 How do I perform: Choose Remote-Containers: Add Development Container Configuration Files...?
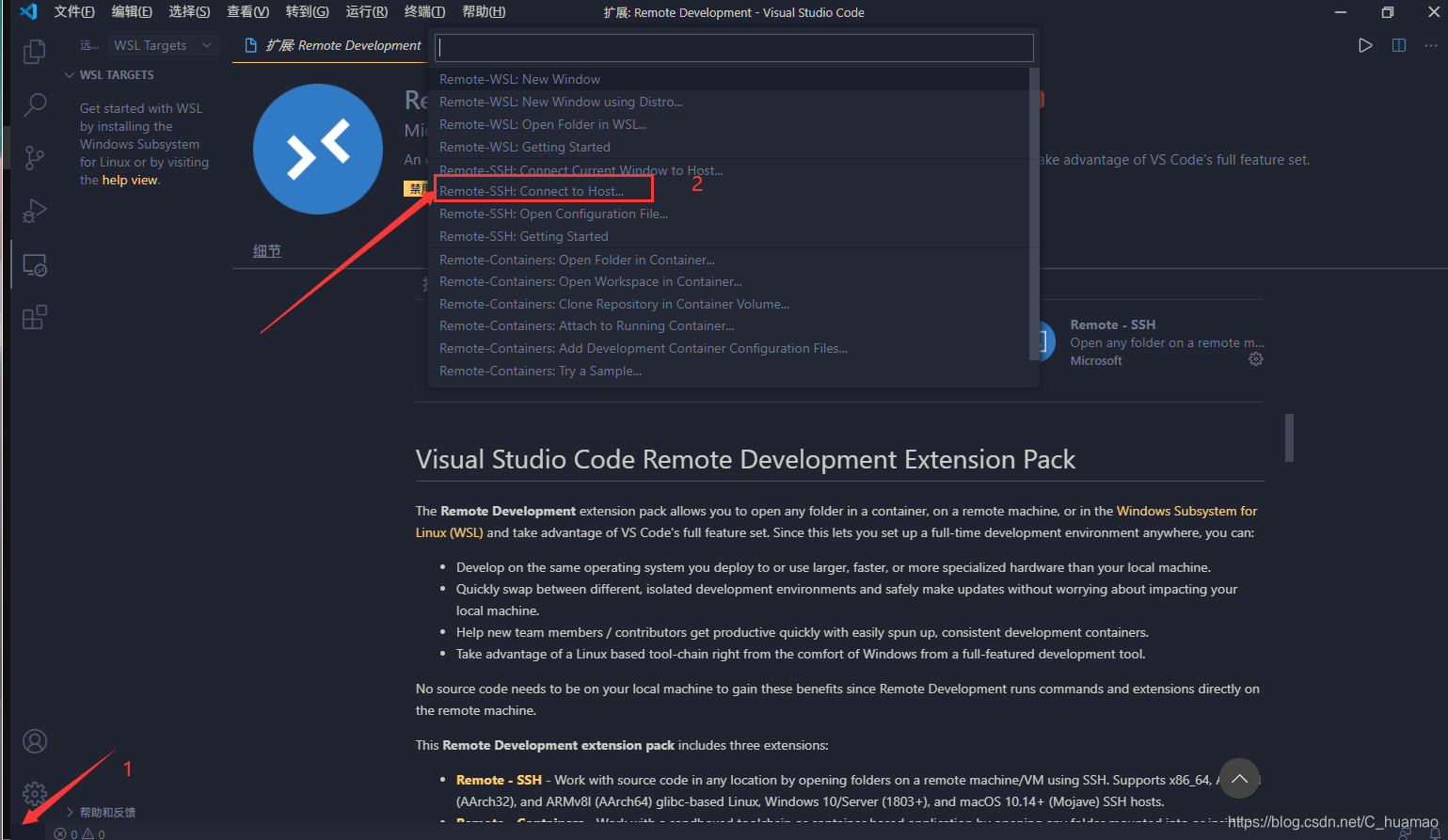point(730,348)
